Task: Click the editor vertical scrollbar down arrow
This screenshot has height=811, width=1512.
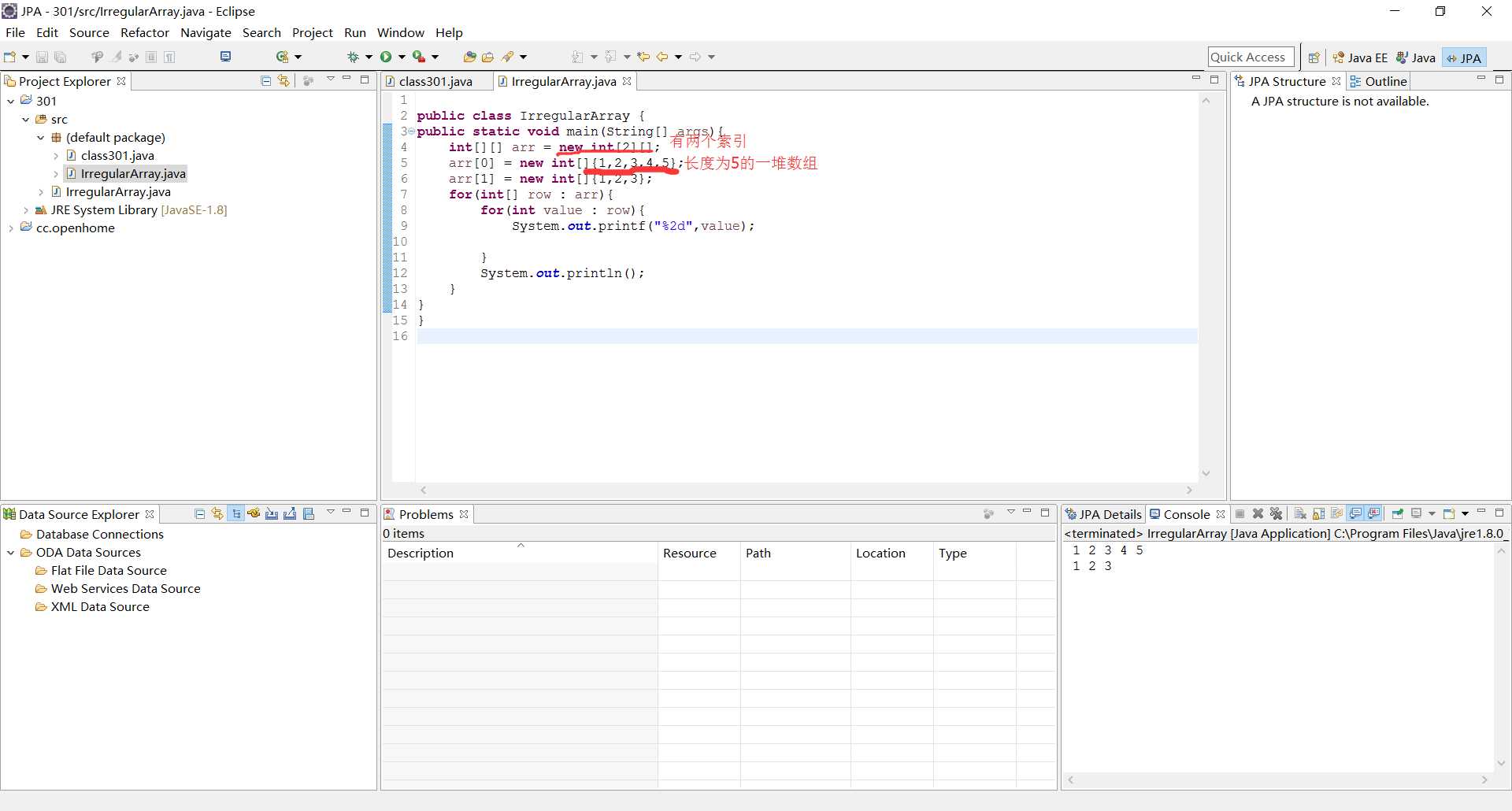Action: [1206, 473]
